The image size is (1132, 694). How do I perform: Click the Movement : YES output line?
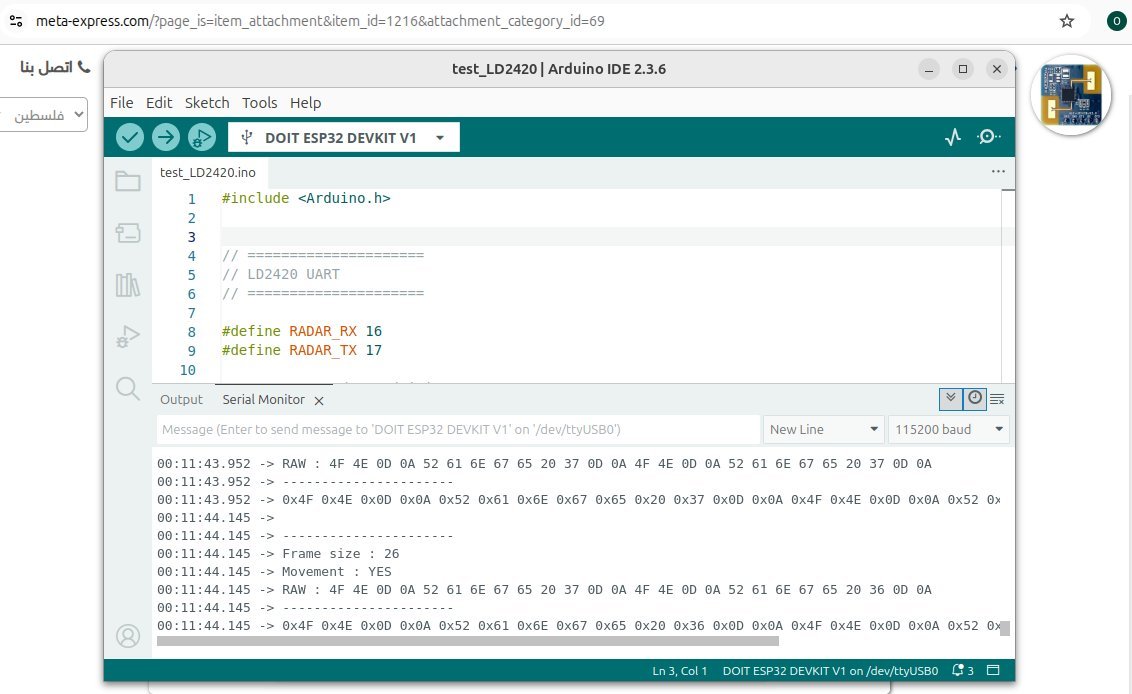[336, 572]
